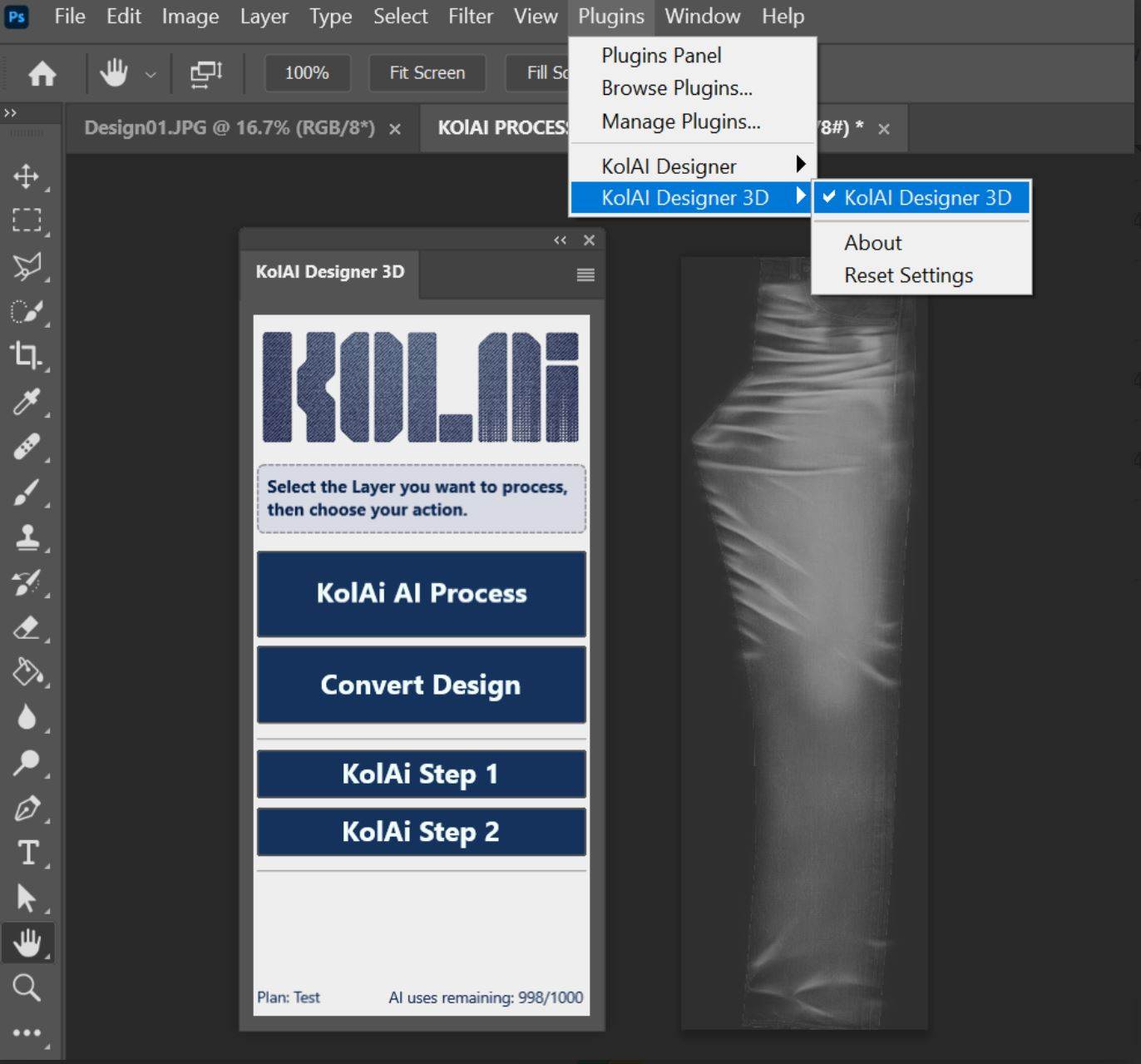Click the KolAi AI Process button
This screenshot has height=1064, width=1141.
point(421,593)
